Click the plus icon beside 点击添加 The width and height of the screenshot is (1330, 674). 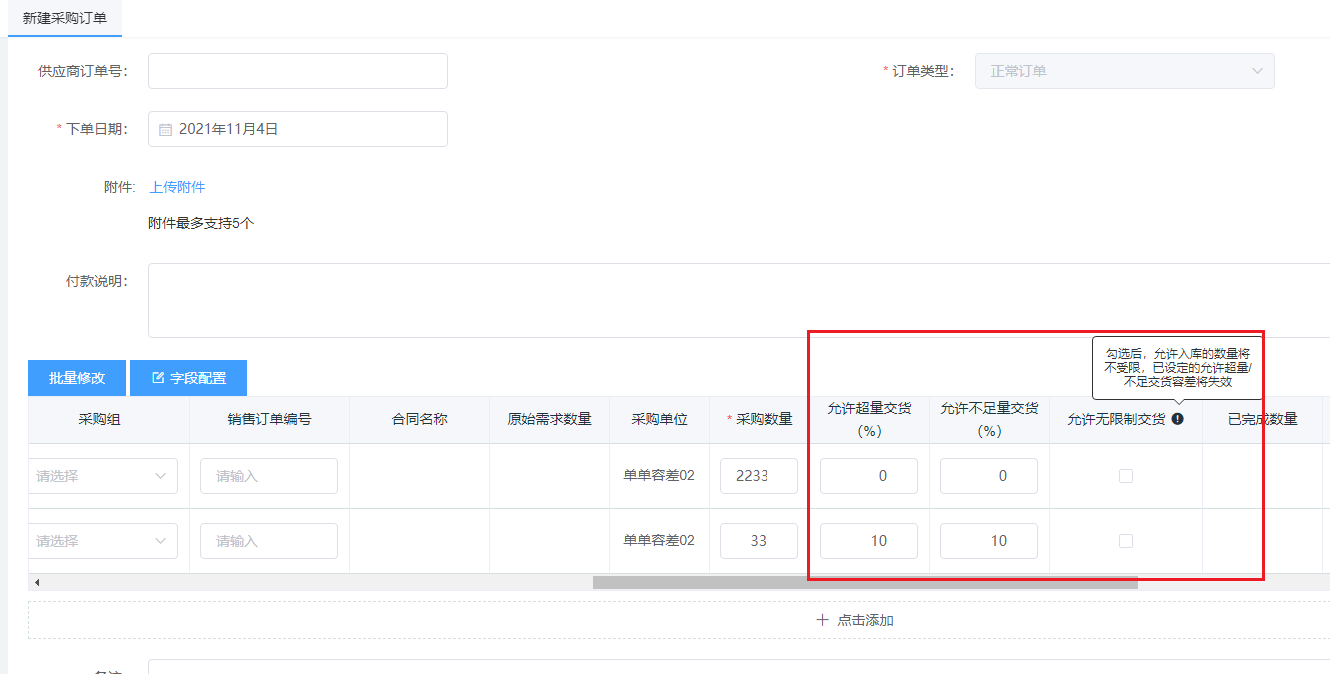pyautogui.click(x=822, y=620)
